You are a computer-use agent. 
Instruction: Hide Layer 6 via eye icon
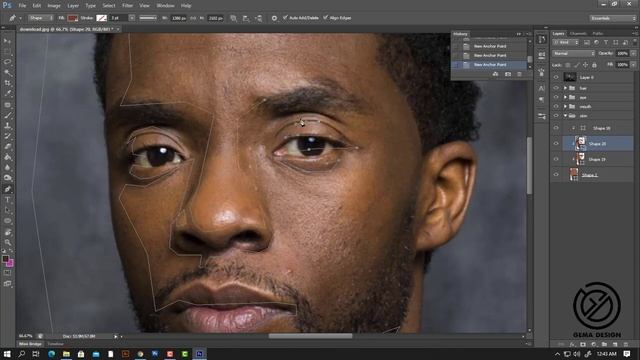click(x=556, y=77)
